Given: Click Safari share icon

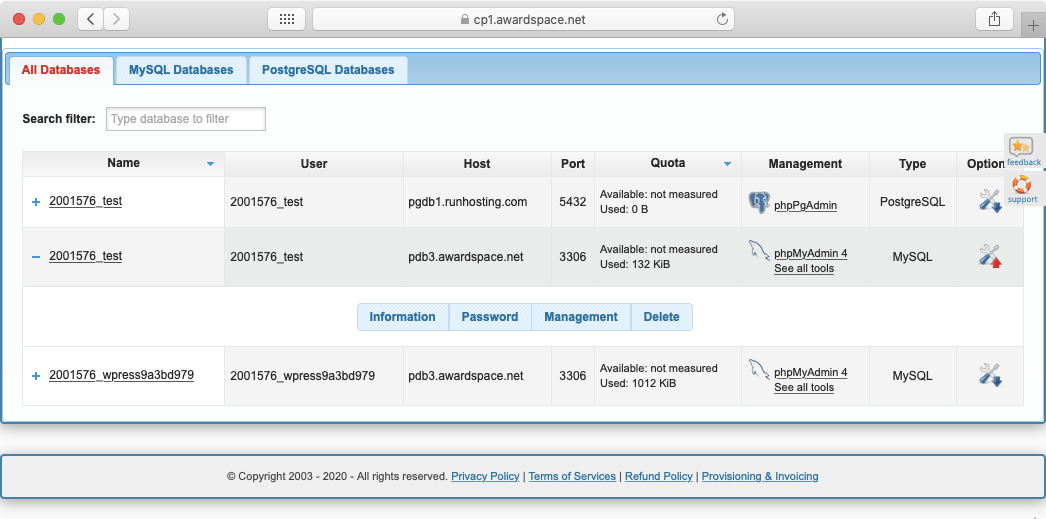Looking at the screenshot, I should [994, 19].
